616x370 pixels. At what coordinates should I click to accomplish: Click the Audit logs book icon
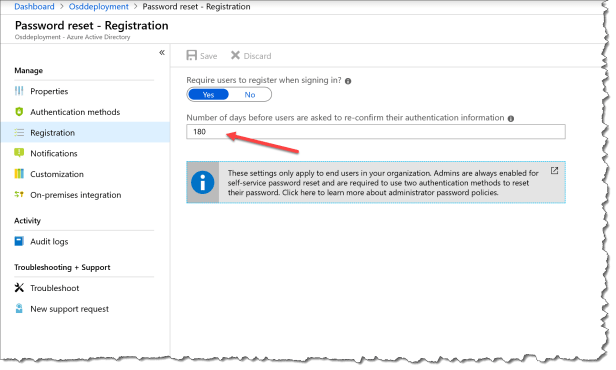19,241
